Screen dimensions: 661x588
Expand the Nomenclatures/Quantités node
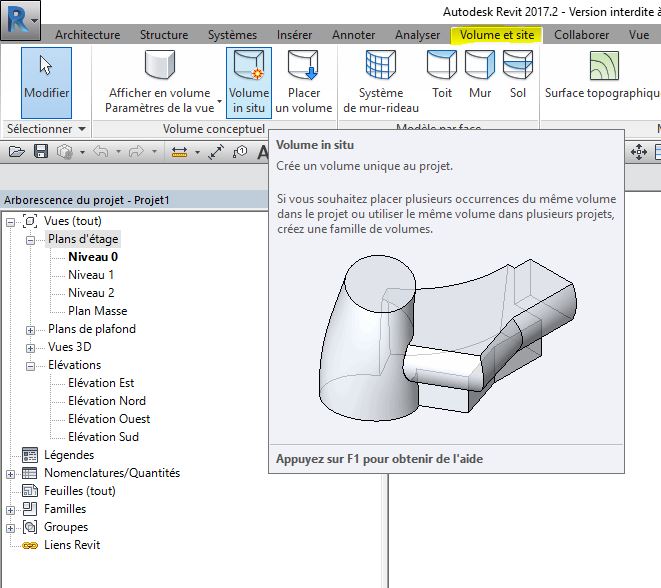[11, 474]
